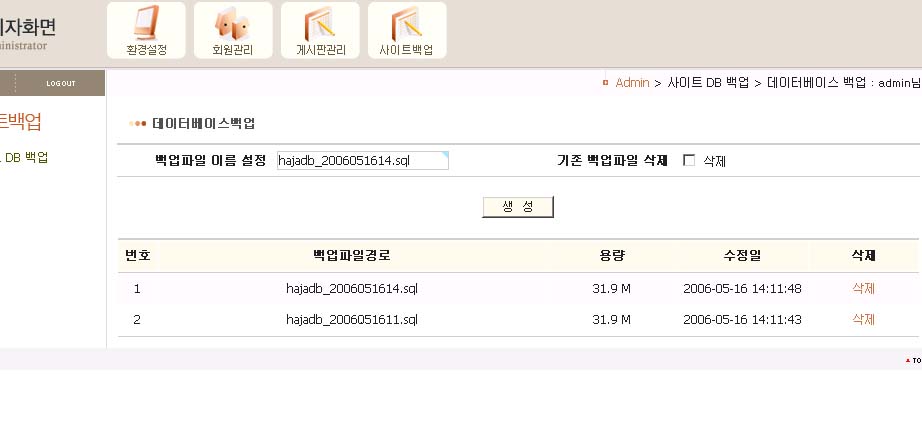922x439 pixels.
Task: Click the 사이트 DB 백업 breadcrumb text
Action: (x=708, y=83)
